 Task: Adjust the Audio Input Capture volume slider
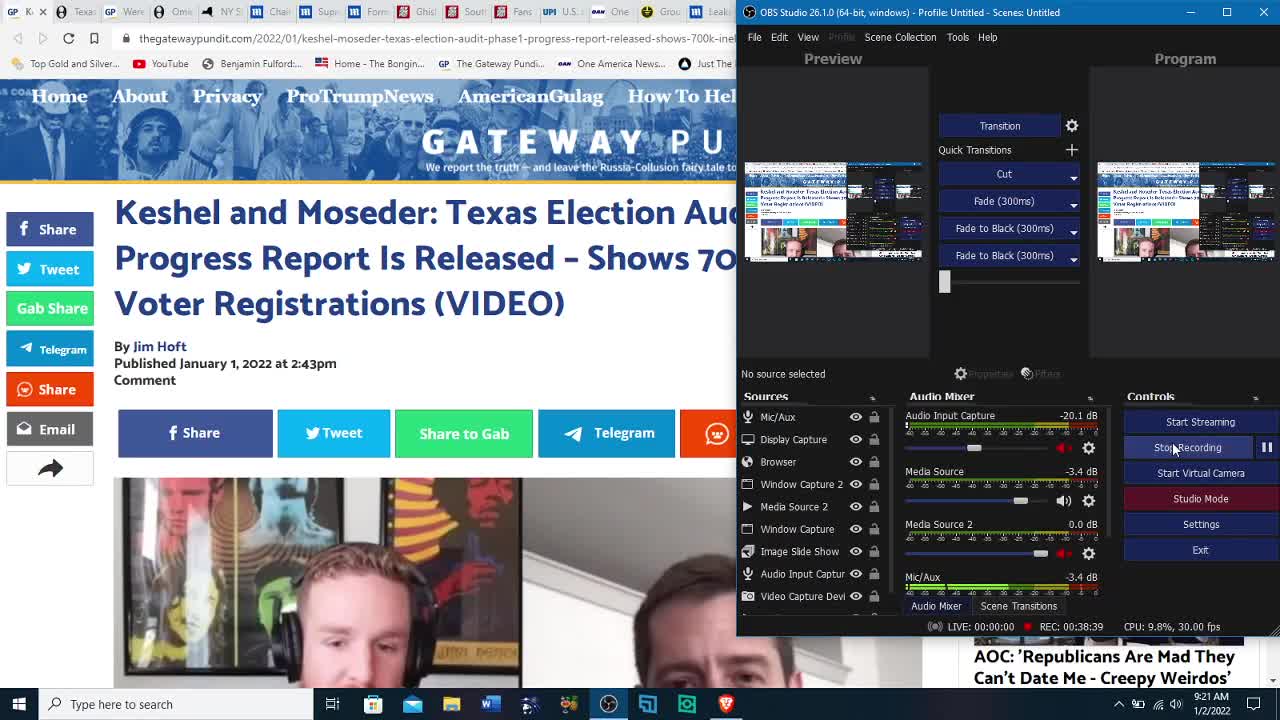tap(974, 448)
